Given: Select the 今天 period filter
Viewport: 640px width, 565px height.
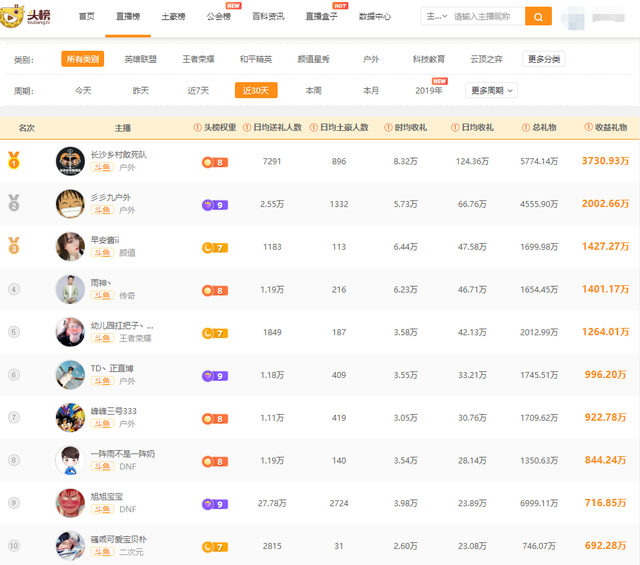Looking at the screenshot, I should pos(83,91).
